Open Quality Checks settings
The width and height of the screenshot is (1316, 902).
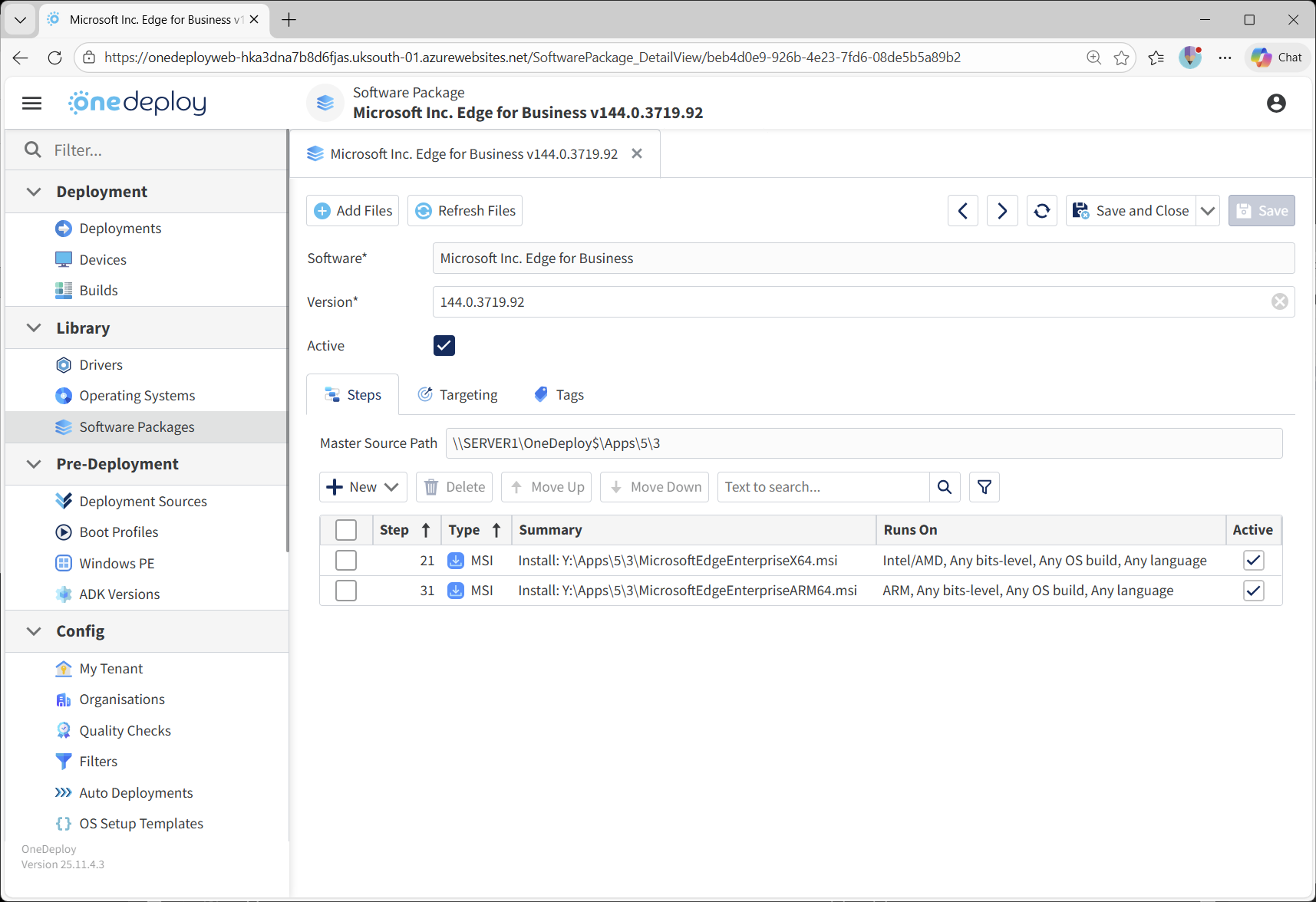point(124,729)
